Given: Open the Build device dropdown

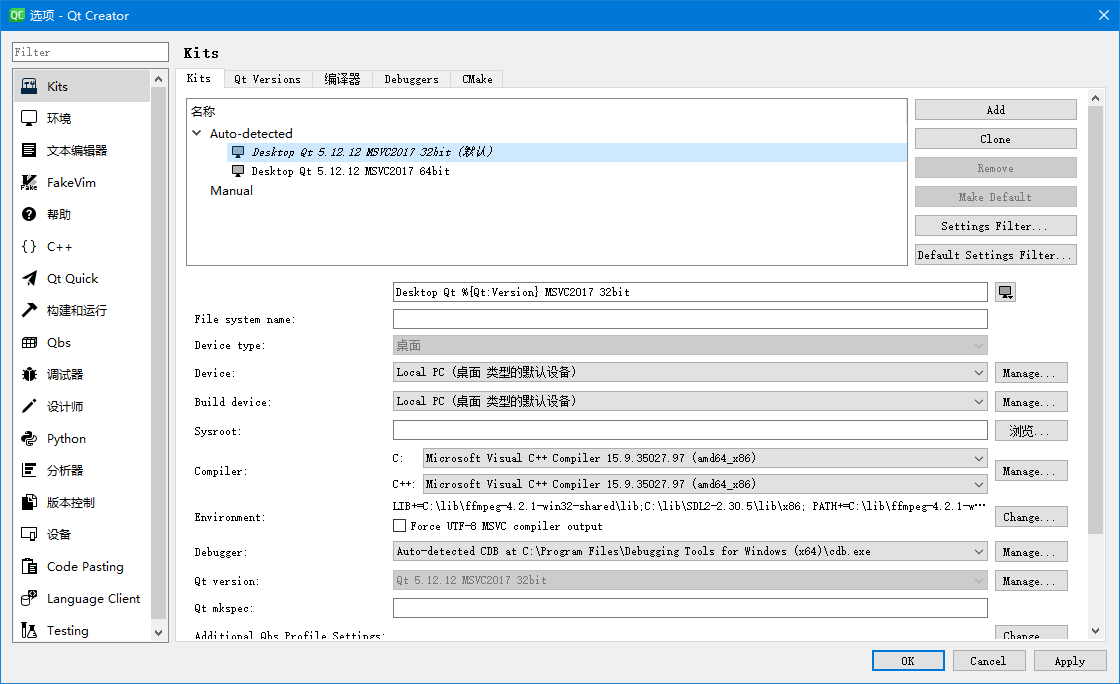Looking at the screenshot, I should pos(690,401).
